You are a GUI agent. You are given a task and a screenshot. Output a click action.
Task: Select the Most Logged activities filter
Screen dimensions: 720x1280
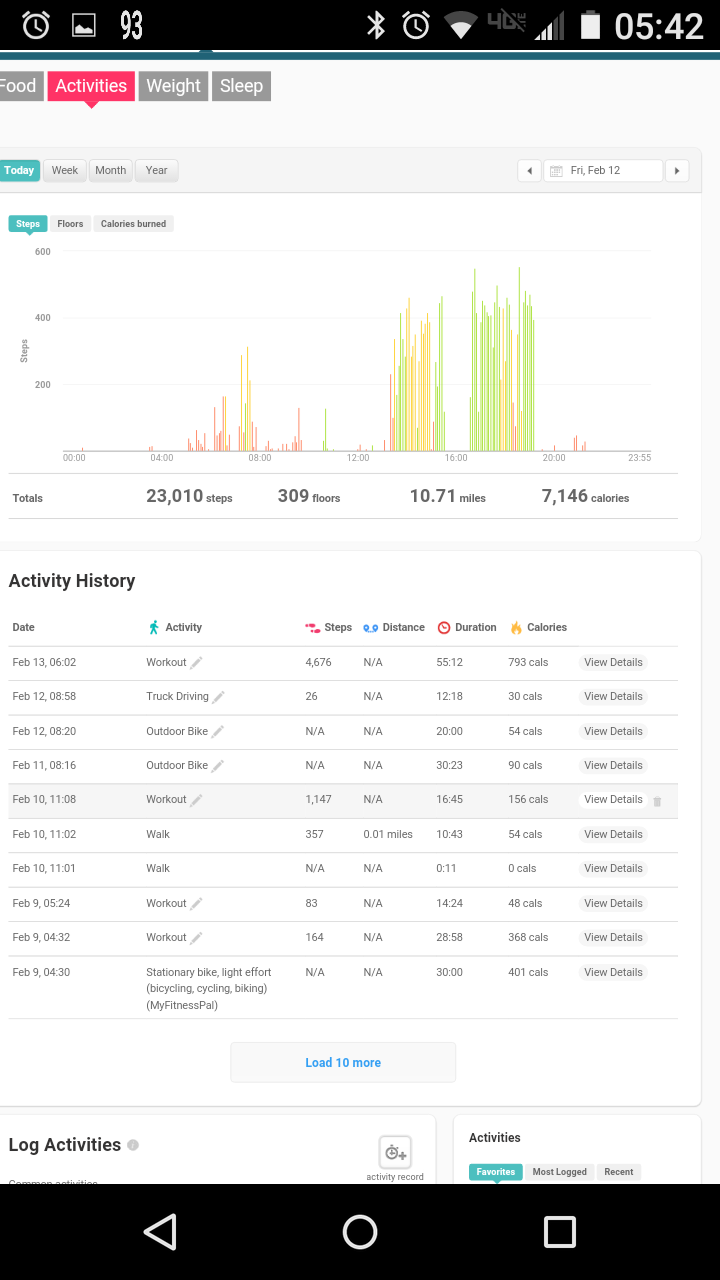559,1172
